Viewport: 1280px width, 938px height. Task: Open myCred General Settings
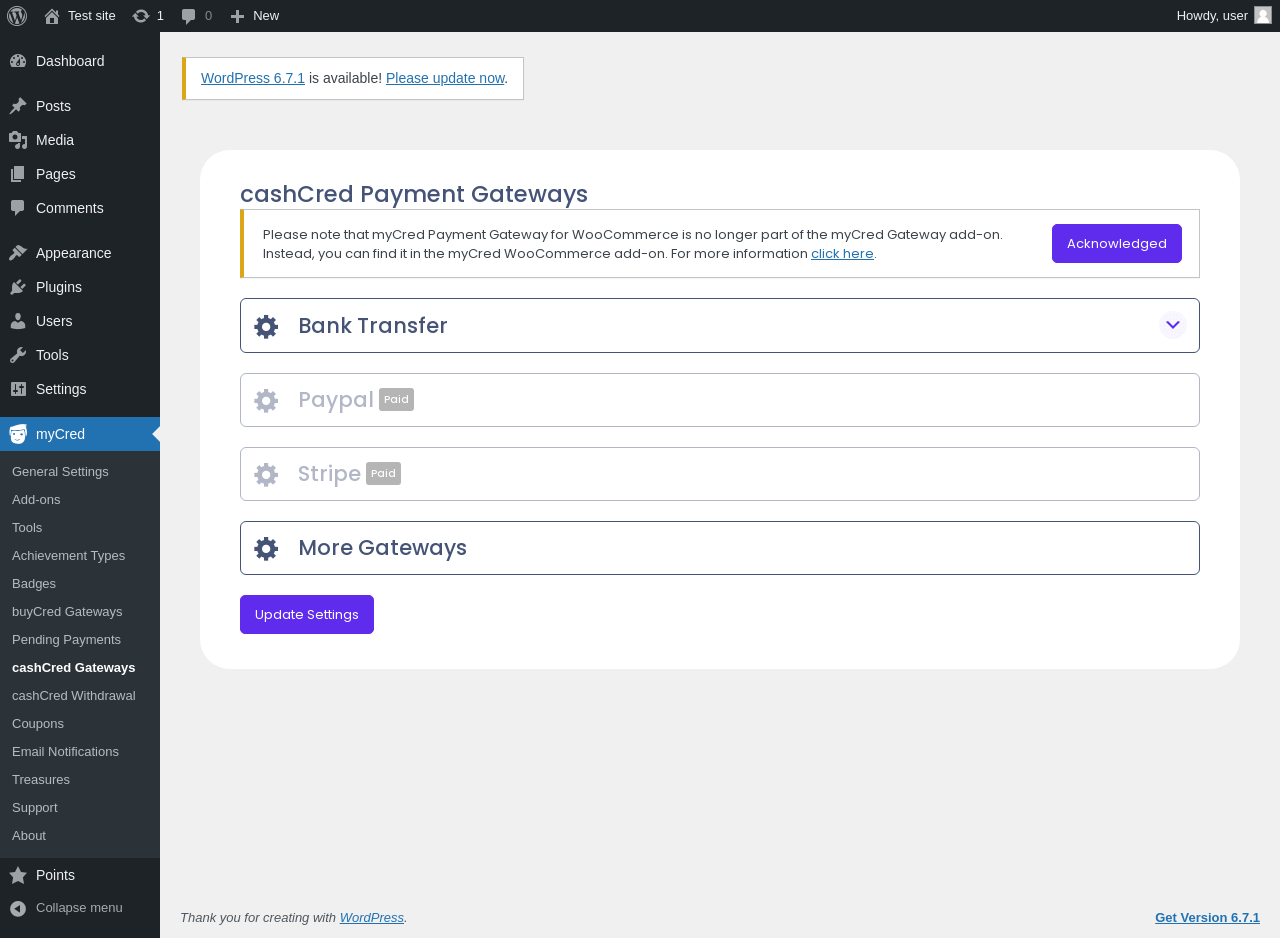(80, 471)
